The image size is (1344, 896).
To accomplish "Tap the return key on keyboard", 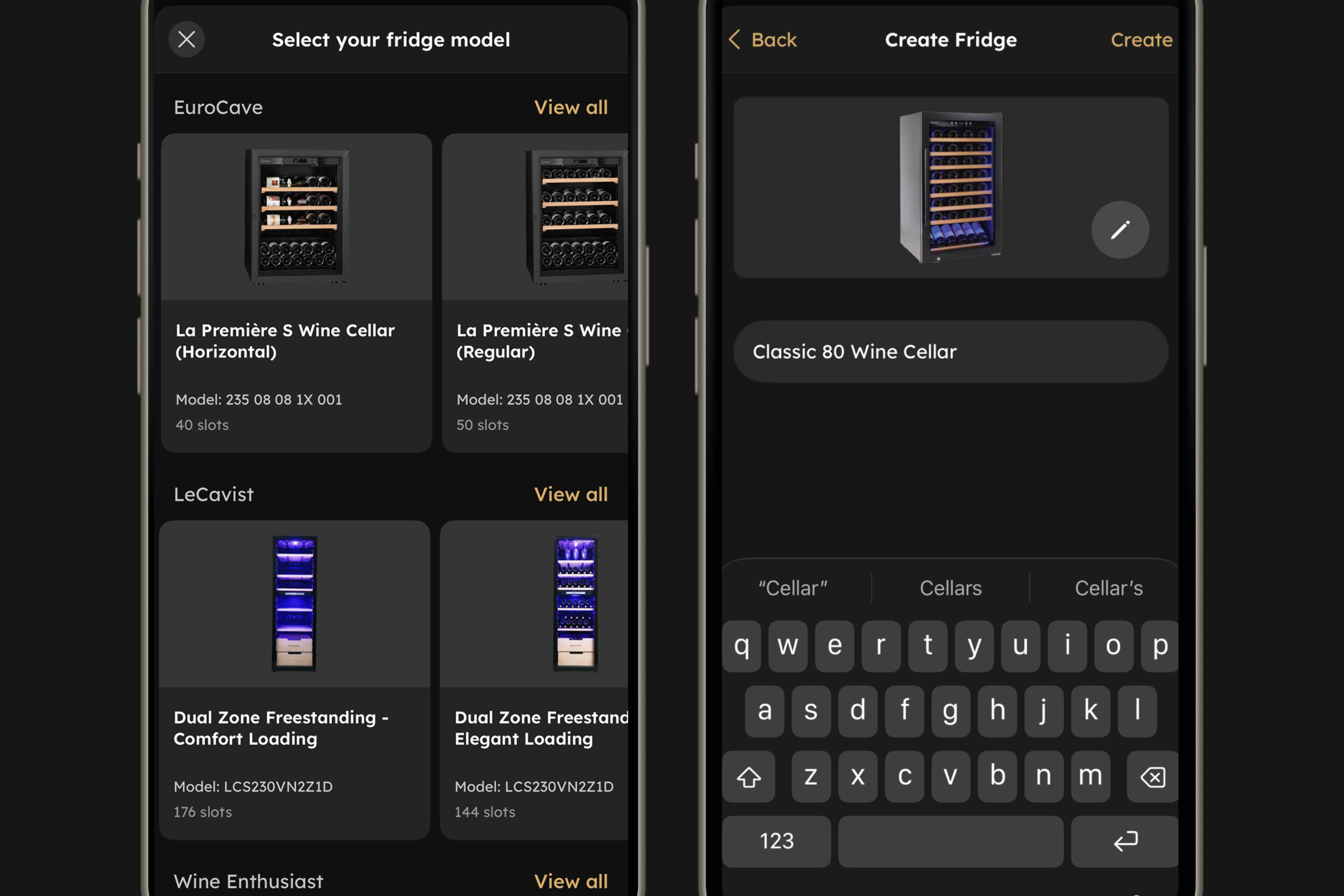I will coord(1125,841).
